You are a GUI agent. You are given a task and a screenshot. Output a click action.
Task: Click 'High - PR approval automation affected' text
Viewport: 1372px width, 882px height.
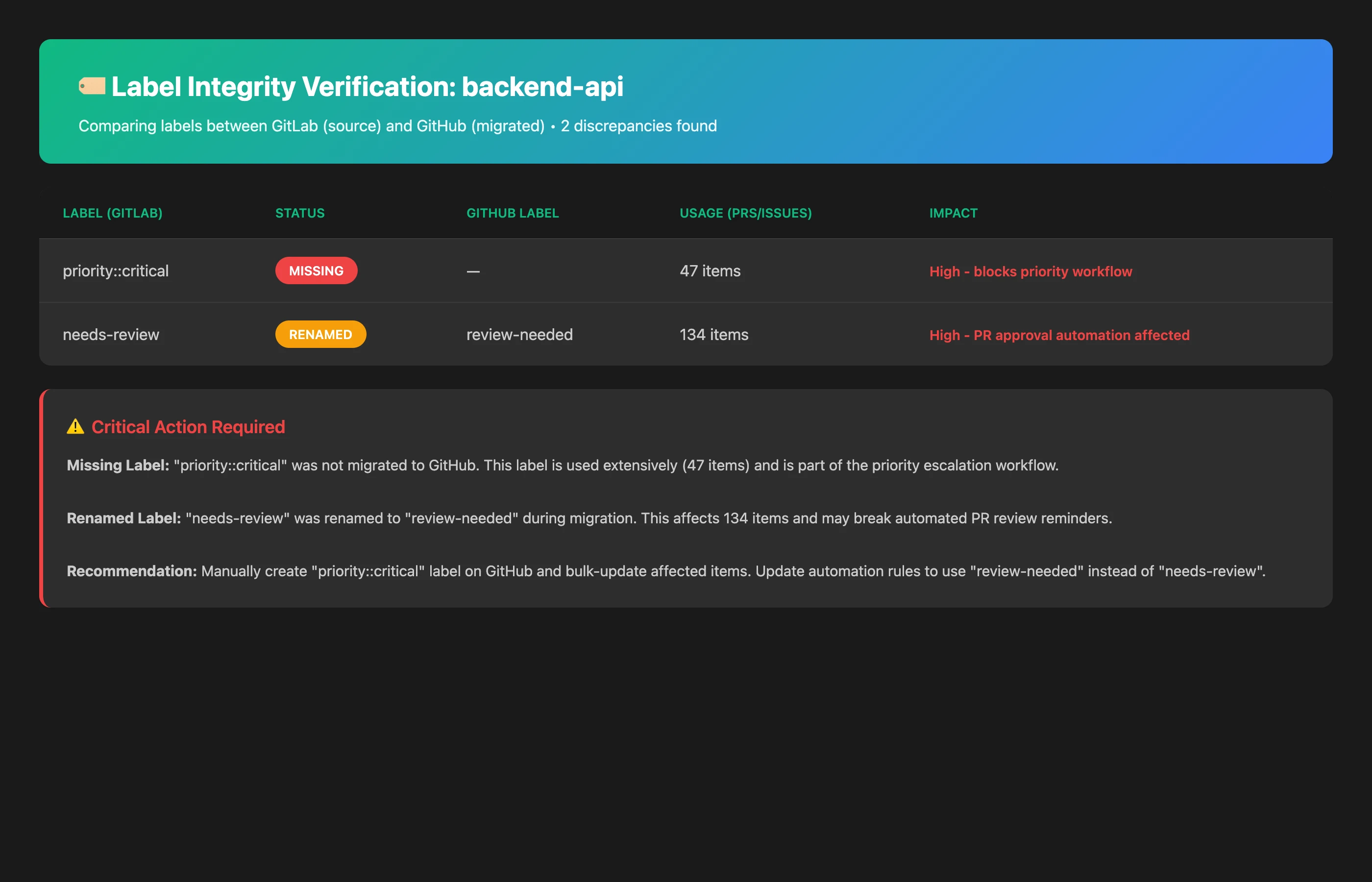point(1059,335)
